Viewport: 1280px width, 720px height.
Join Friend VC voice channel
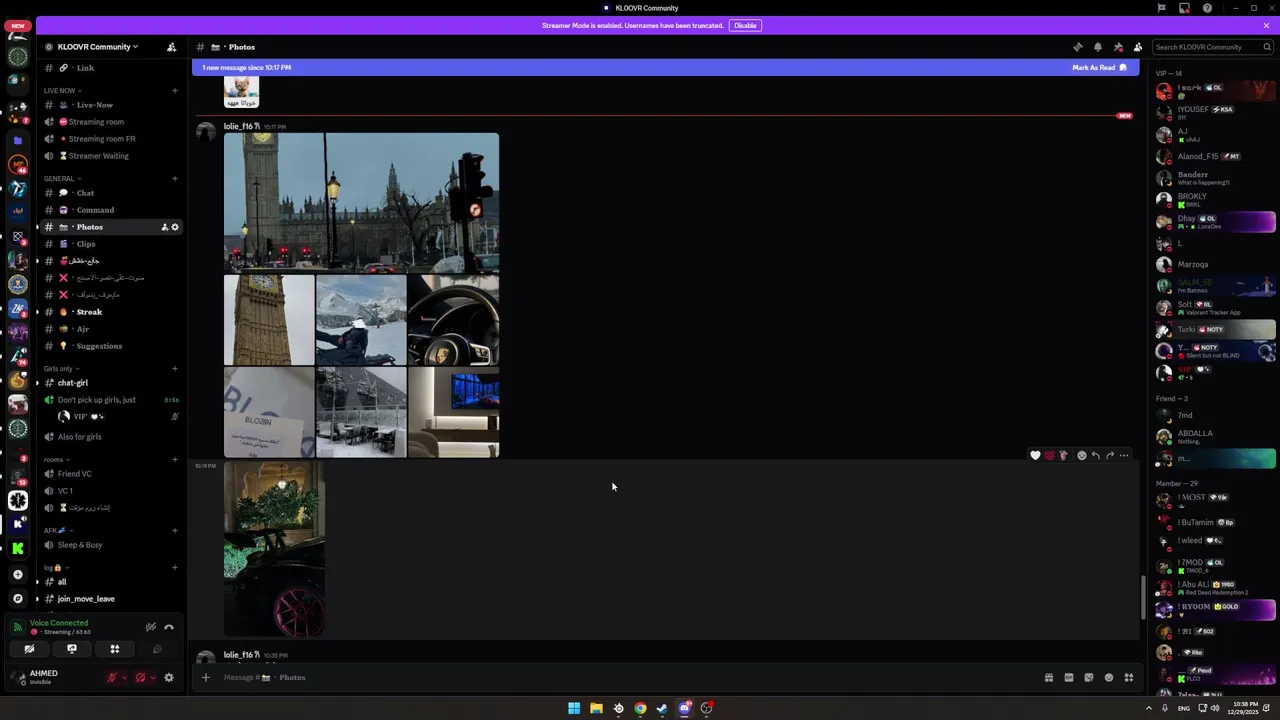[x=112, y=474]
